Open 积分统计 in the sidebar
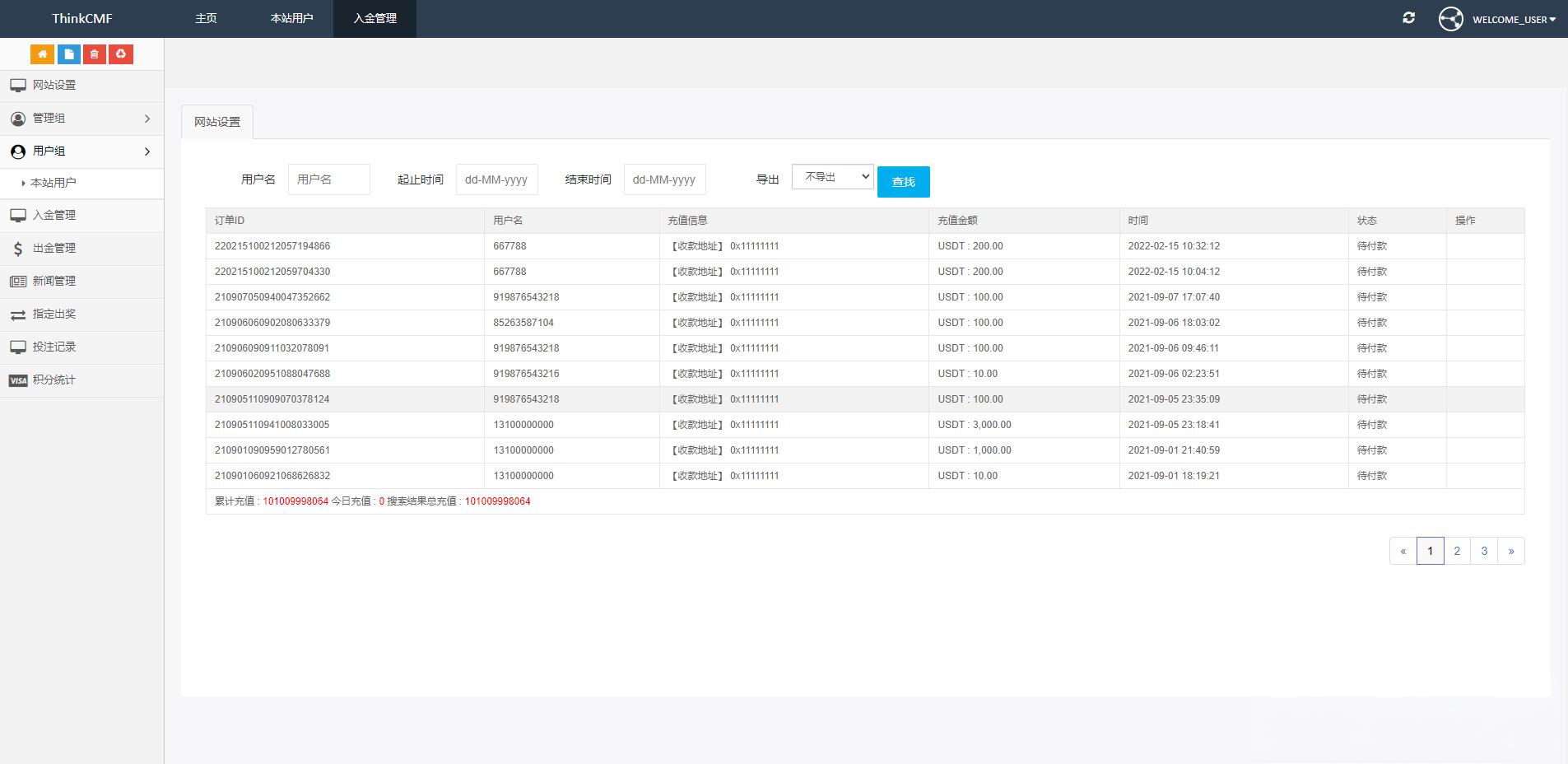 pyautogui.click(x=54, y=380)
